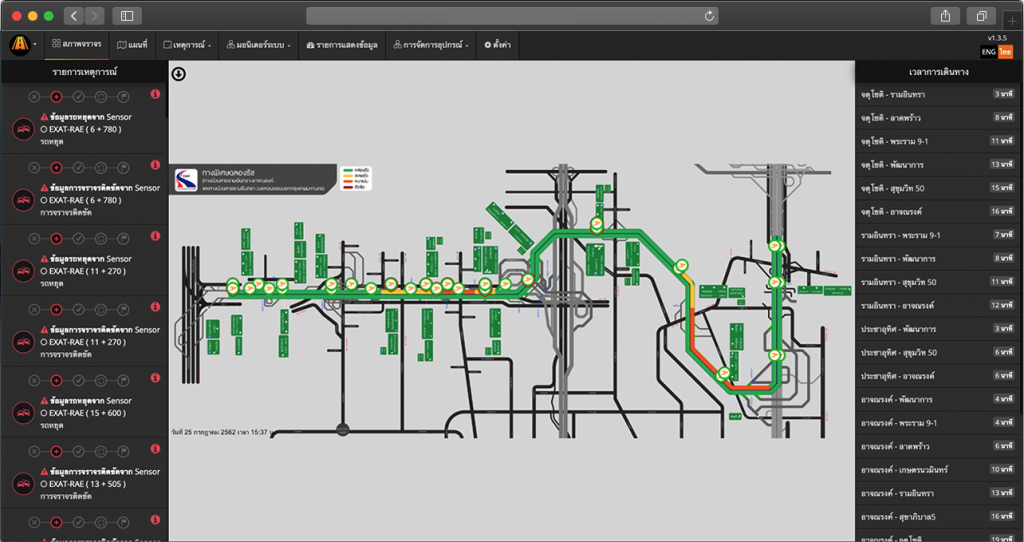This screenshot has width=1024, height=542.
Task: Toggle Safari's sidebar button
Action: pos(127,16)
